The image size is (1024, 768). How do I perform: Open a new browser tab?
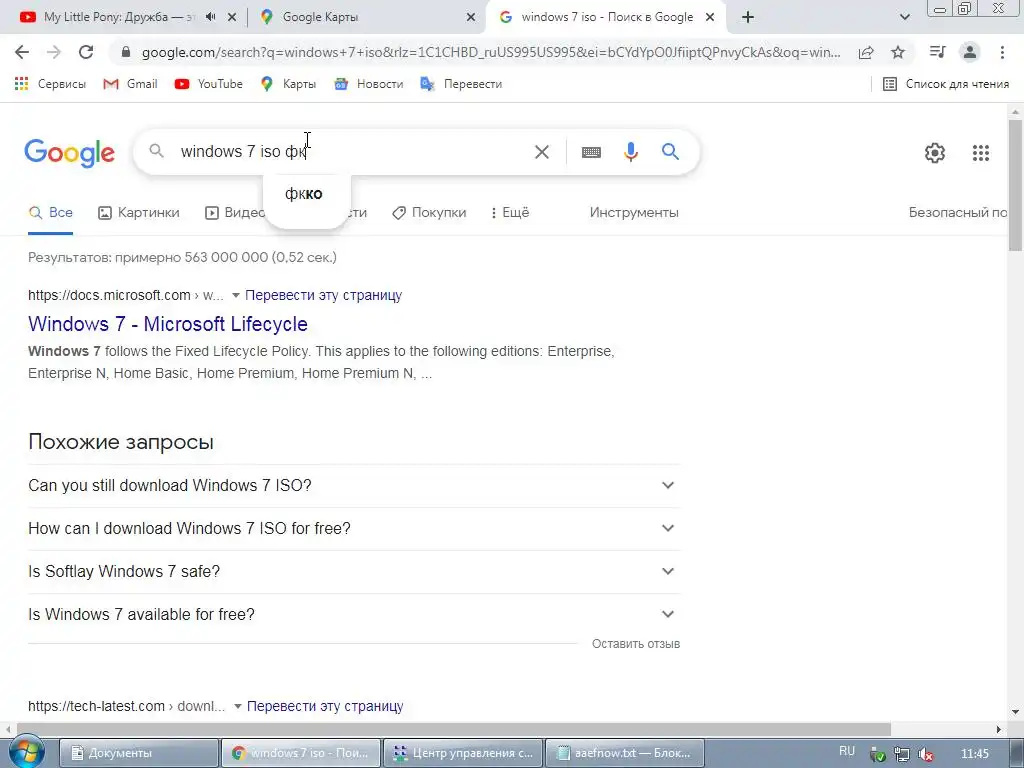[x=748, y=17]
